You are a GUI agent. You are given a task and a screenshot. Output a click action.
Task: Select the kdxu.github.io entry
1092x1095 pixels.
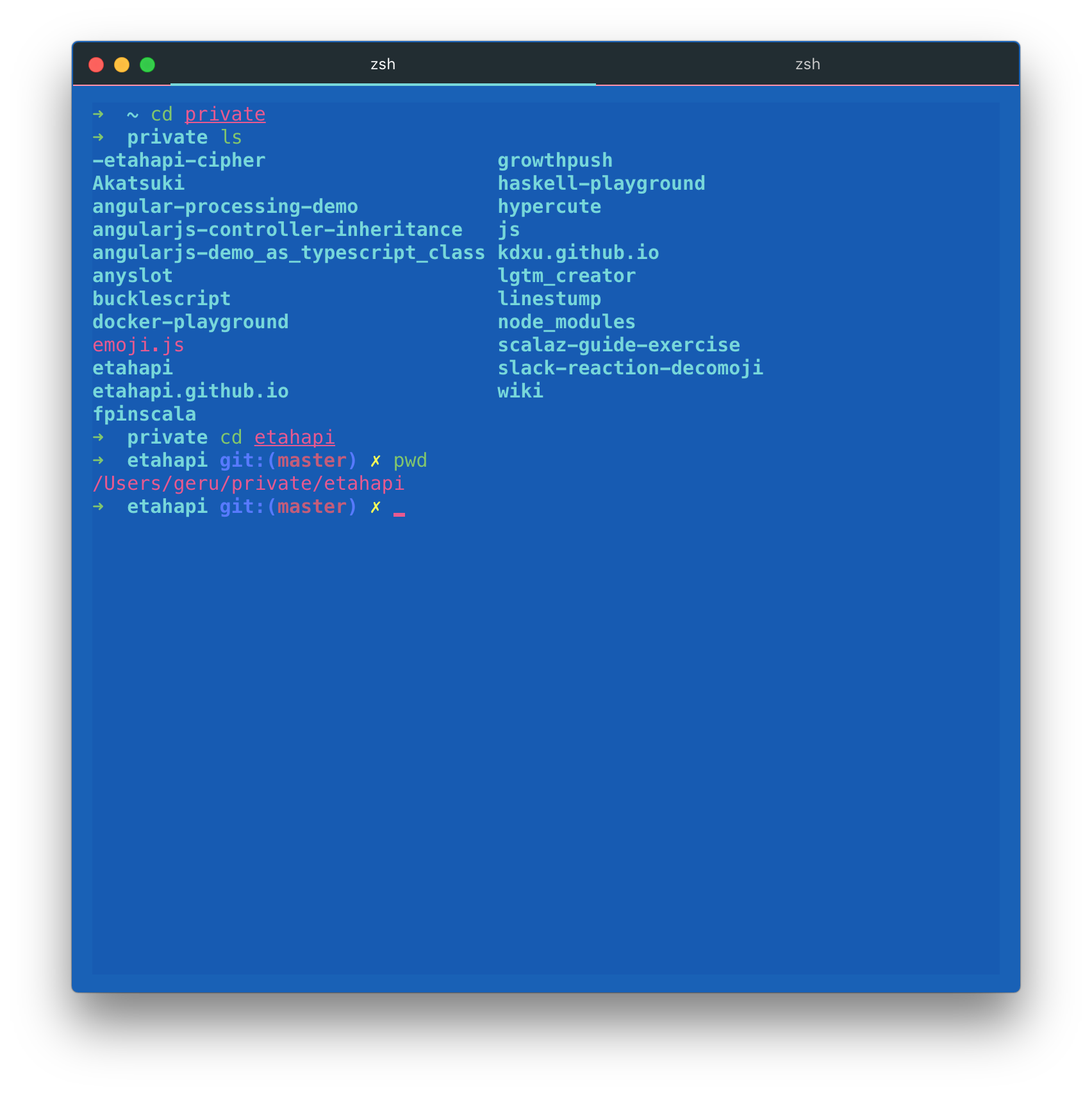pyautogui.click(x=579, y=252)
